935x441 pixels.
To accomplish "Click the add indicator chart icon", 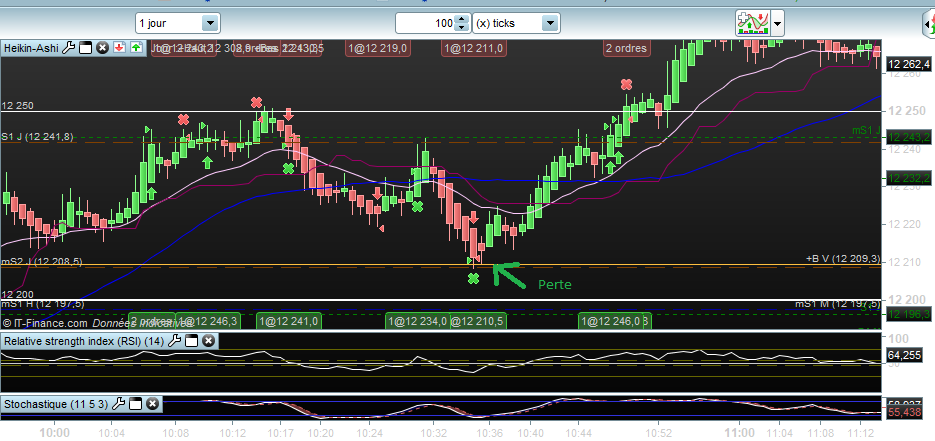I will click(x=751, y=23).
